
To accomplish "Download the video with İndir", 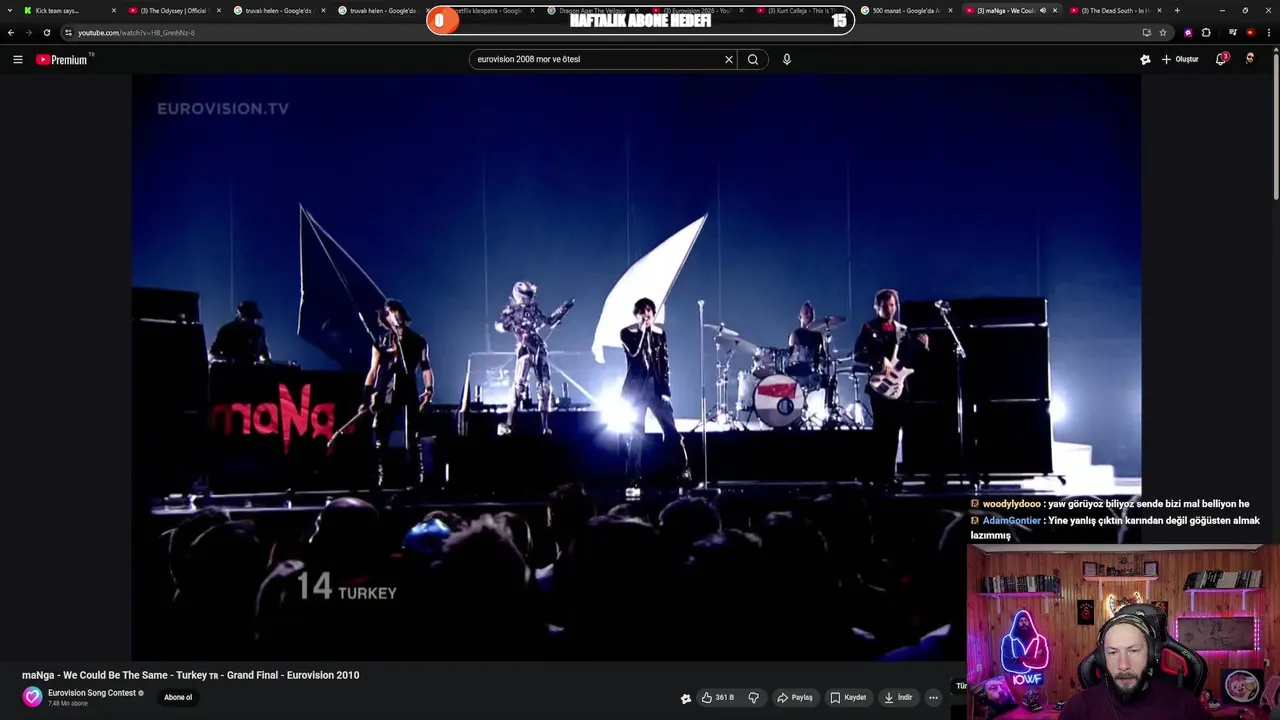I will (x=898, y=697).
